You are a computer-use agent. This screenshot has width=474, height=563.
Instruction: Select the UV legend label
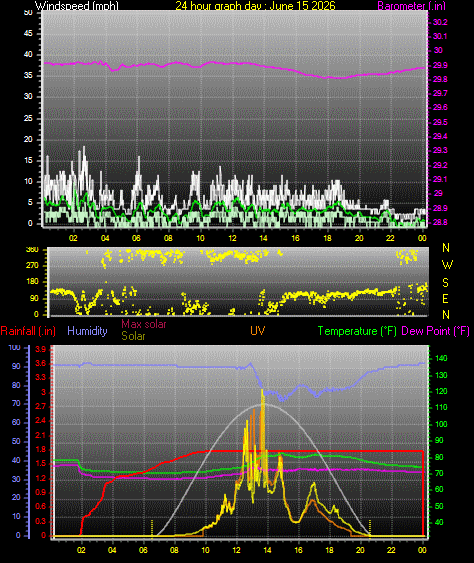click(257, 331)
